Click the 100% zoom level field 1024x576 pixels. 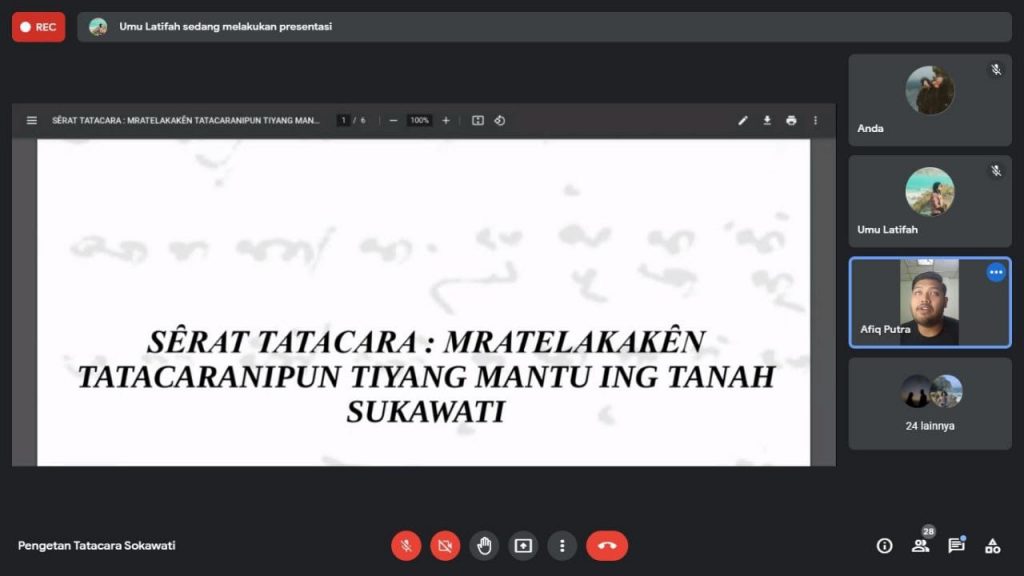click(419, 120)
